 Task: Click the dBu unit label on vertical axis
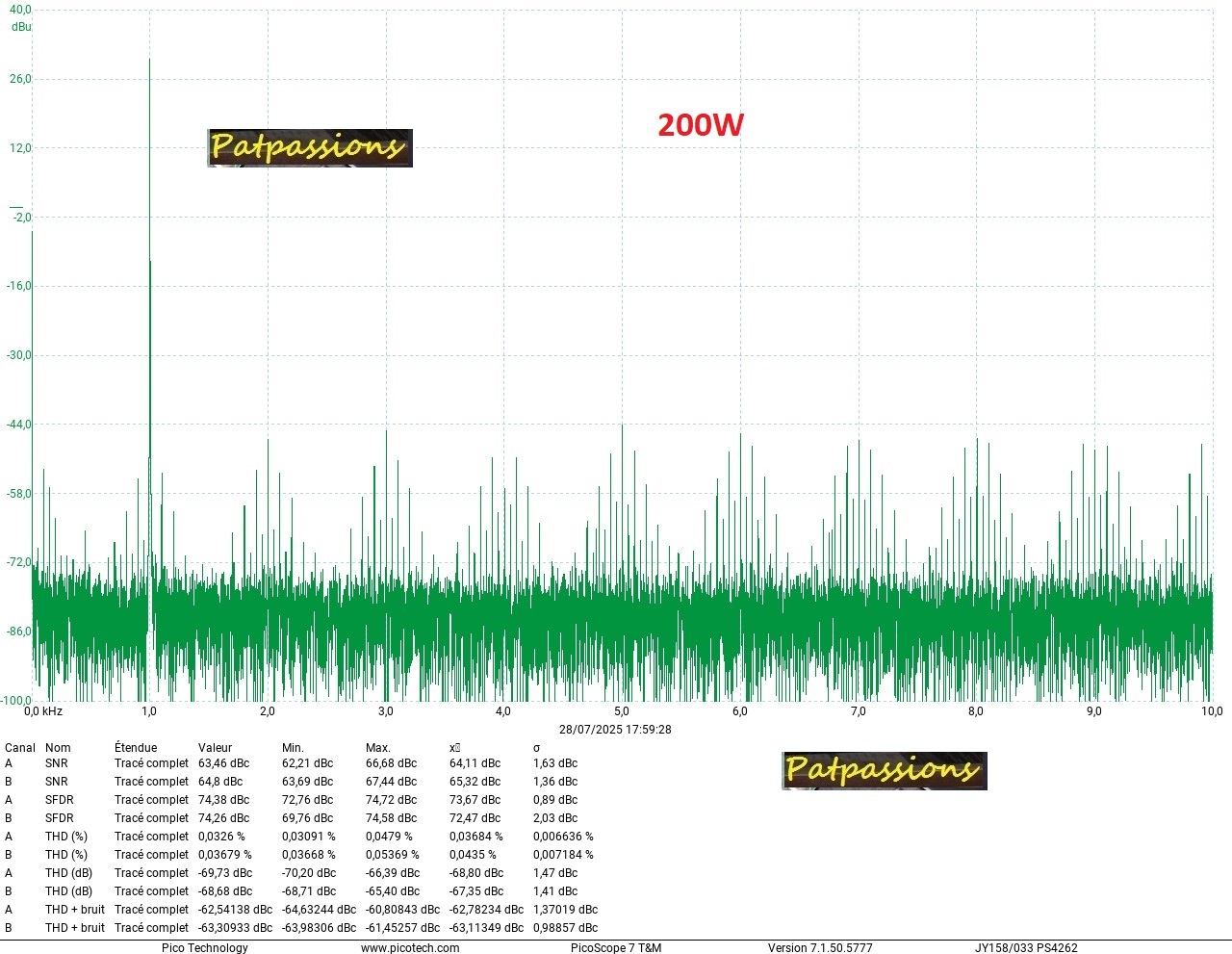click(x=21, y=27)
